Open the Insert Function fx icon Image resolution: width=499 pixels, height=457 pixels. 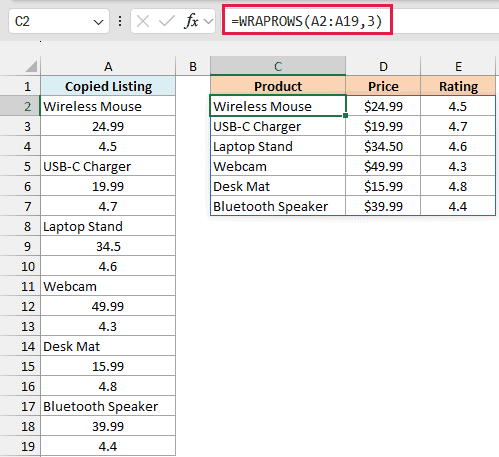point(191,22)
